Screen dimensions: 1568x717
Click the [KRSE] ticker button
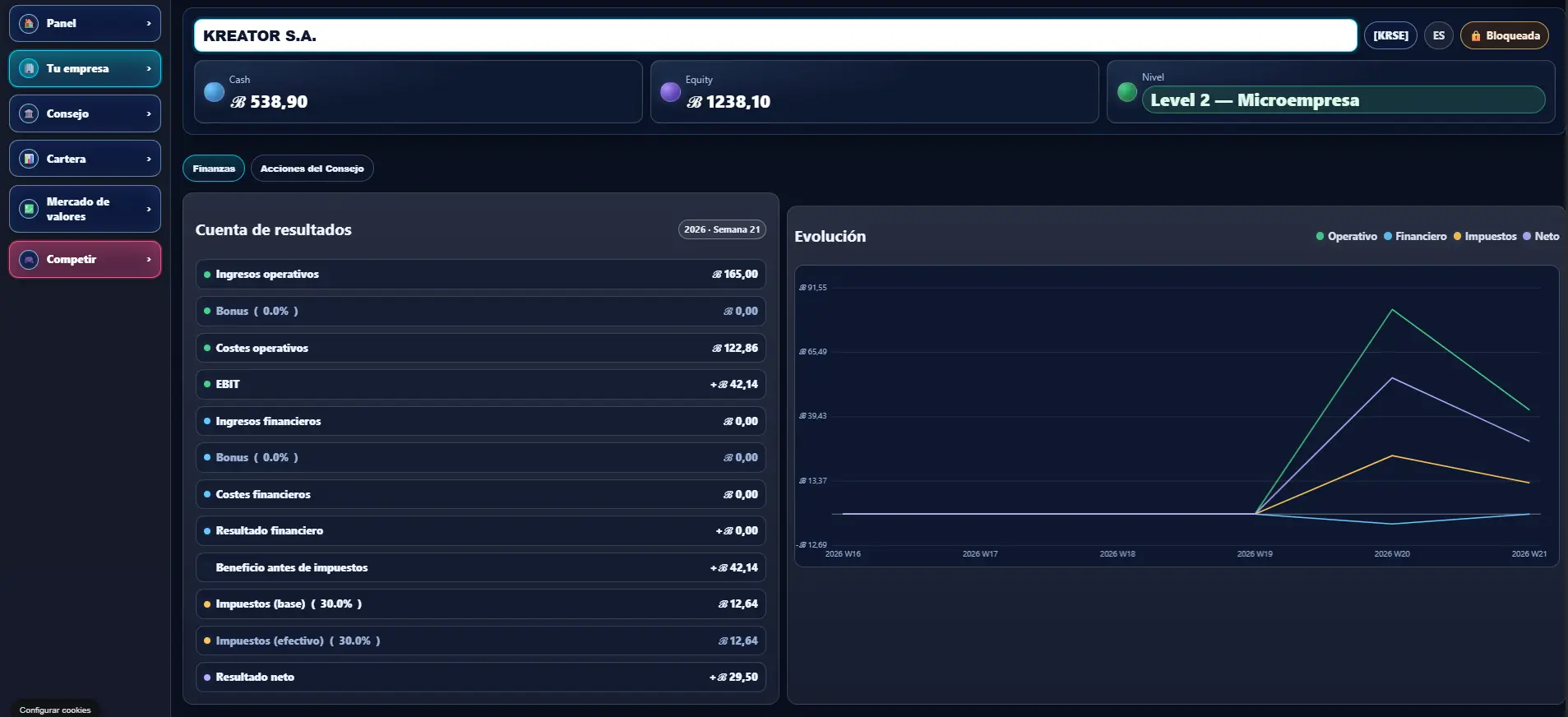1390,36
